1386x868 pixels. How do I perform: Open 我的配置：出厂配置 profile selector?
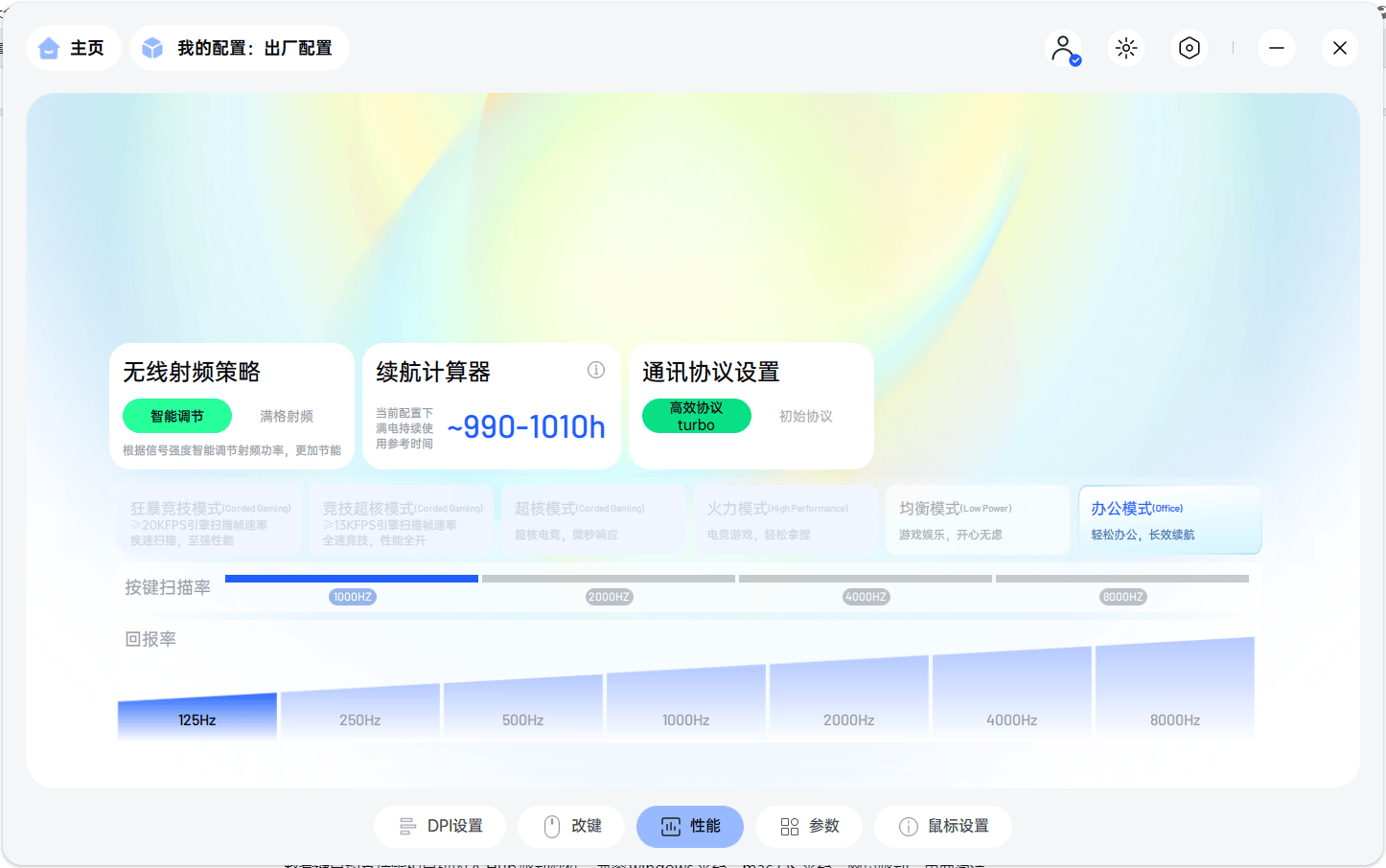[x=238, y=46]
